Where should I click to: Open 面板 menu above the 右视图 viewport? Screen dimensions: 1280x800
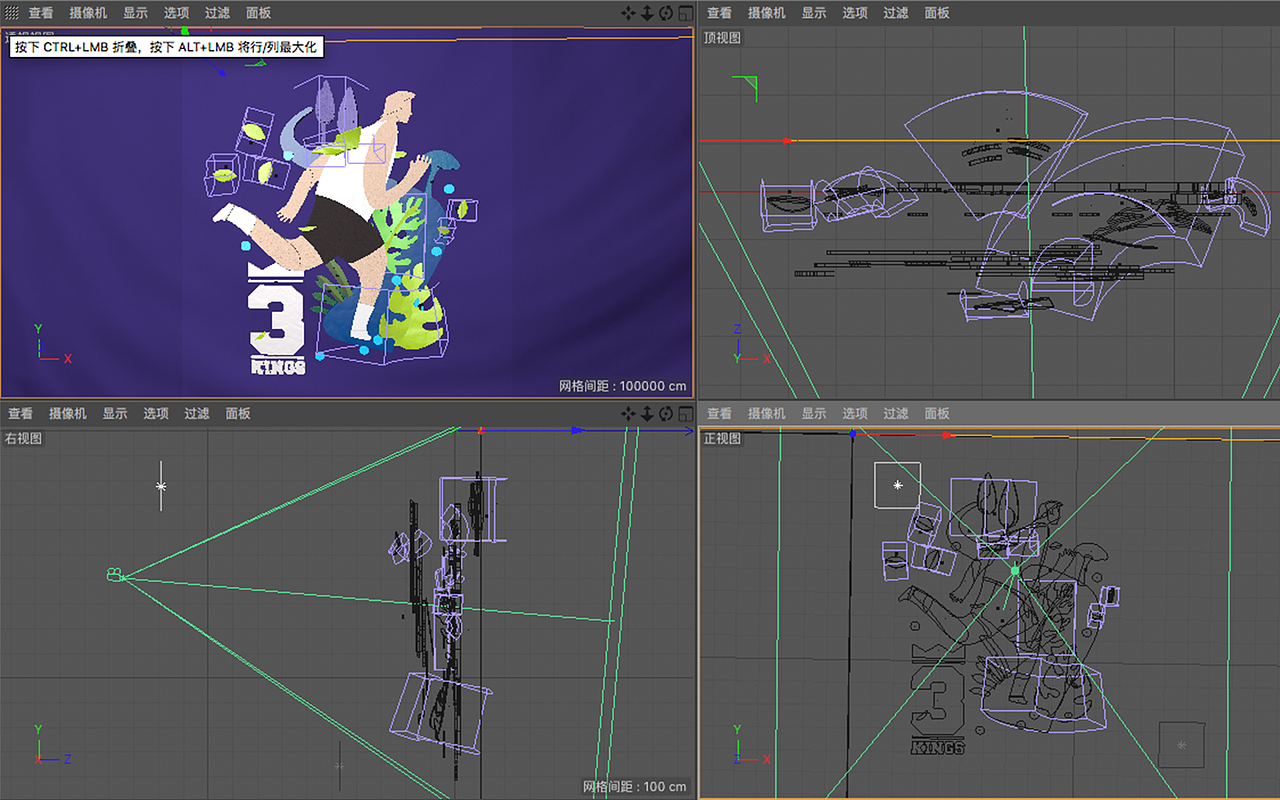click(238, 413)
